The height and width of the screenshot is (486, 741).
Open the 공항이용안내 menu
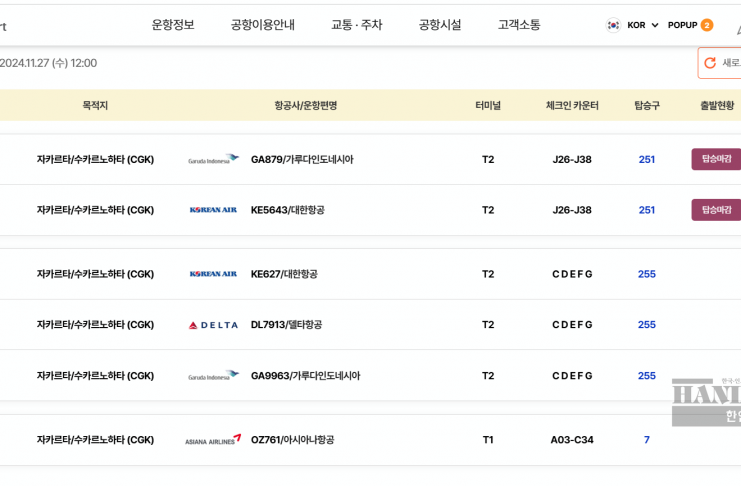262,25
